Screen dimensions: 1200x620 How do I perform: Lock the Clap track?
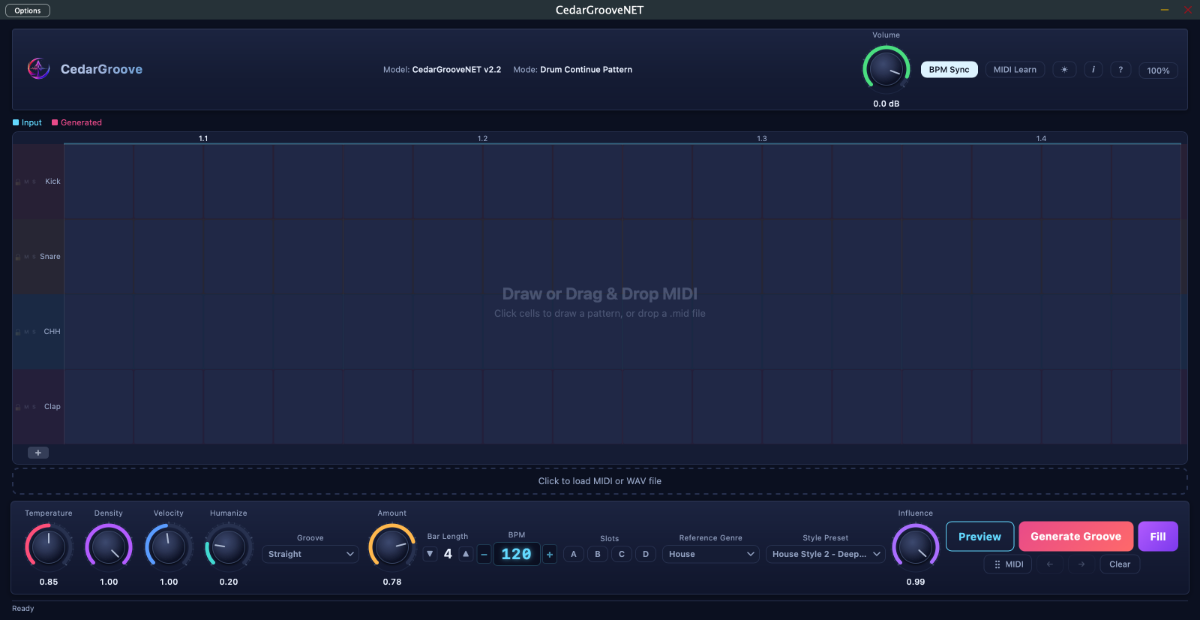click(18, 407)
